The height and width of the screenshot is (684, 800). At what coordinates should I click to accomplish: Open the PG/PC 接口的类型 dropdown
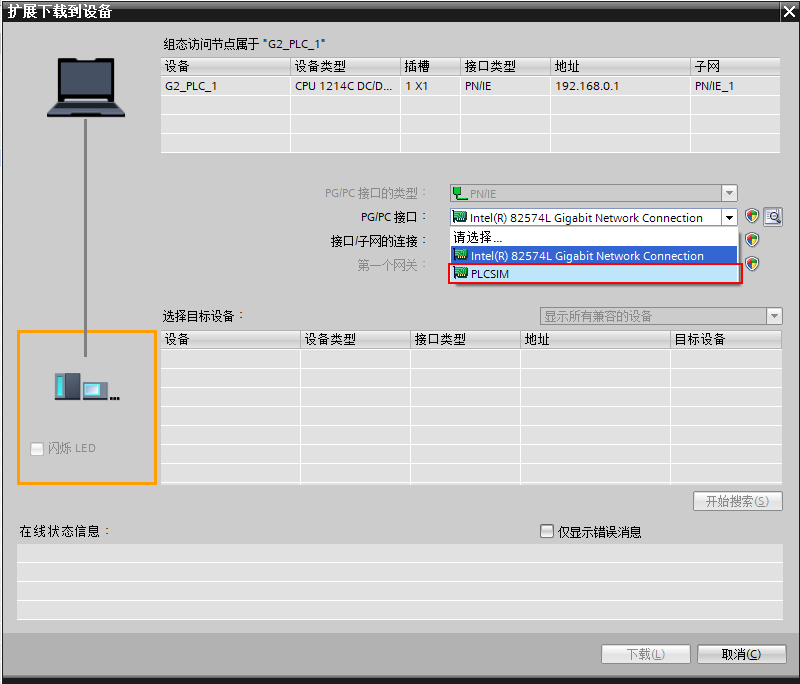pos(730,193)
